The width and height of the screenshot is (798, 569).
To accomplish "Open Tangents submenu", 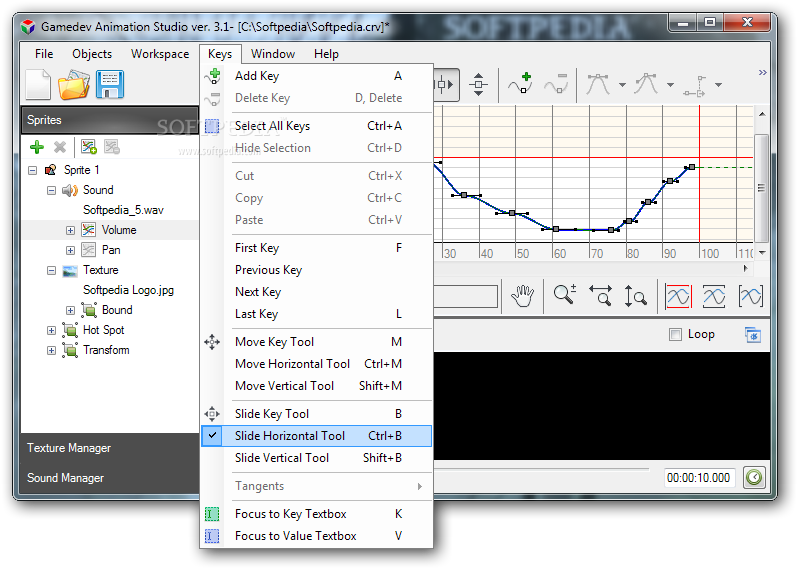I will coord(316,486).
